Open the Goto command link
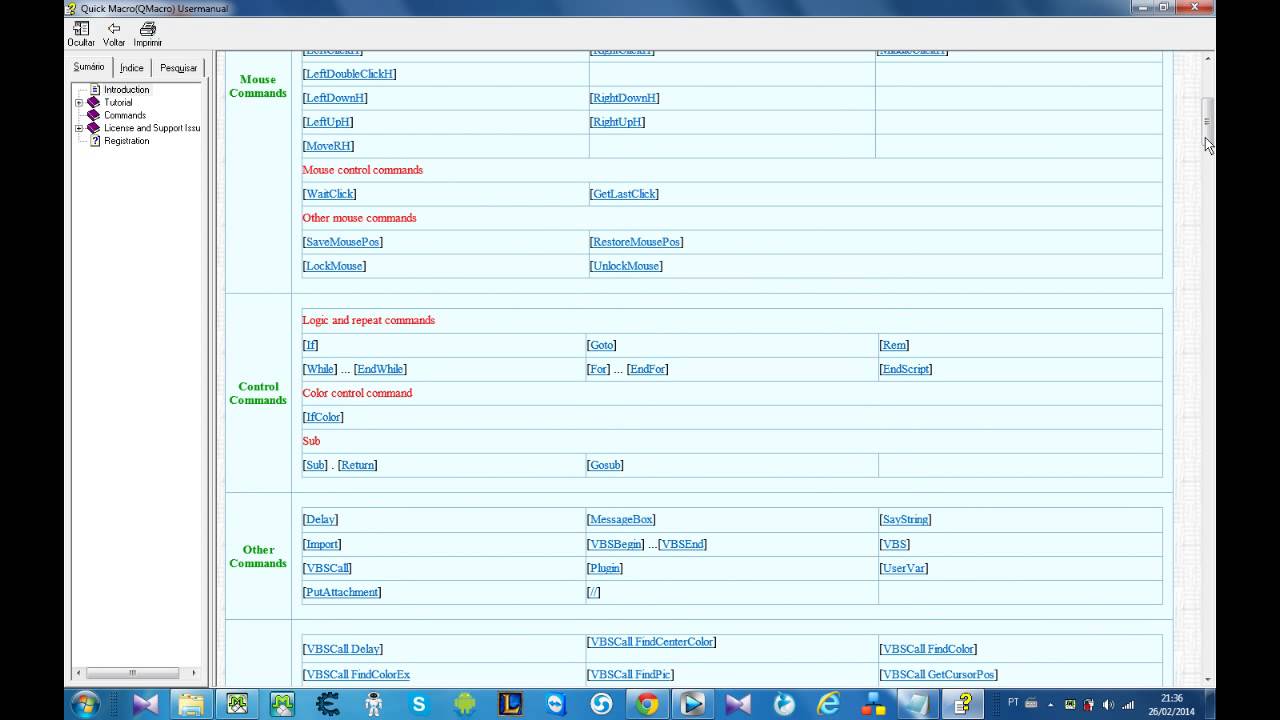The width and height of the screenshot is (1280, 720). (x=601, y=345)
